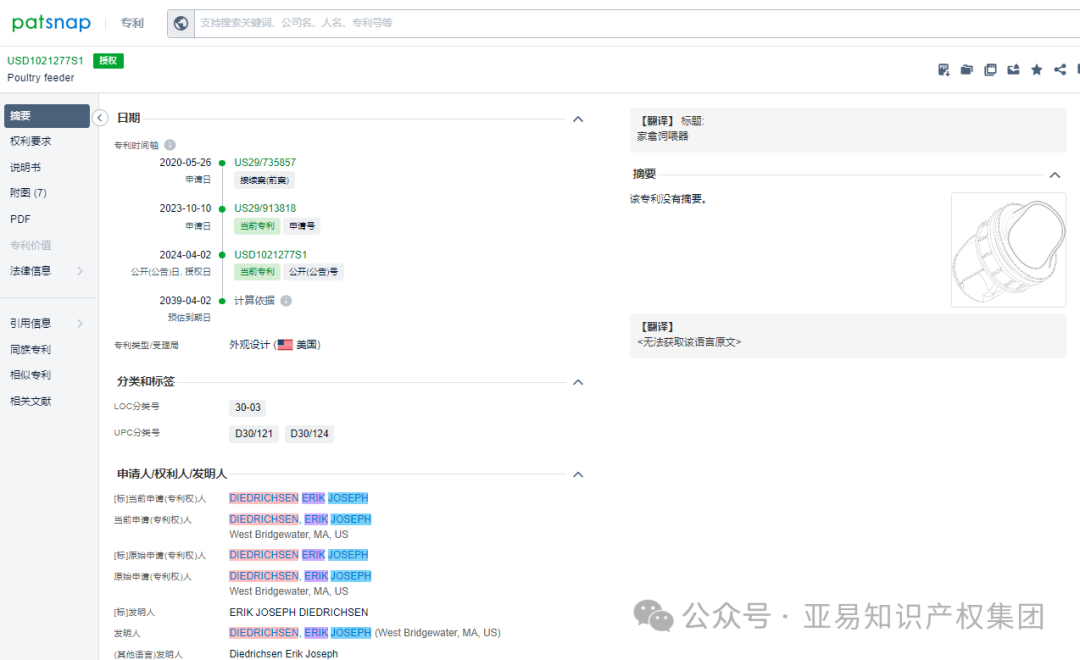Viewport: 1080px width, 660px height.
Task: Click the globe icon beside search bar
Action: coord(181,22)
